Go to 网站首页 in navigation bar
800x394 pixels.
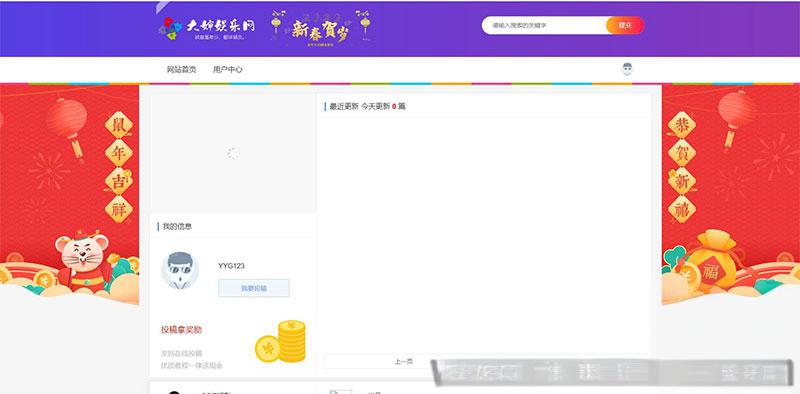pyautogui.click(x=181, y=69)
